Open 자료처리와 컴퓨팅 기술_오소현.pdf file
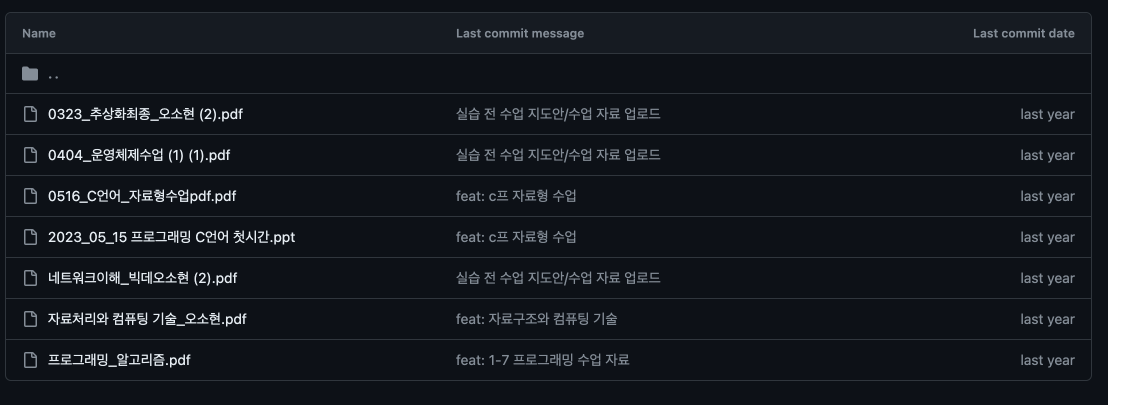1125x405 pixels. coord(147,319)
